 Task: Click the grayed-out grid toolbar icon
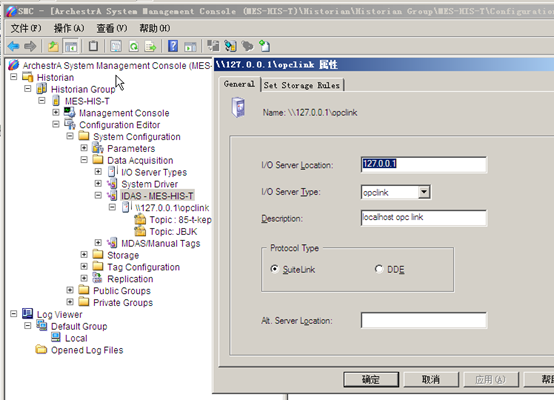point(213,46)
